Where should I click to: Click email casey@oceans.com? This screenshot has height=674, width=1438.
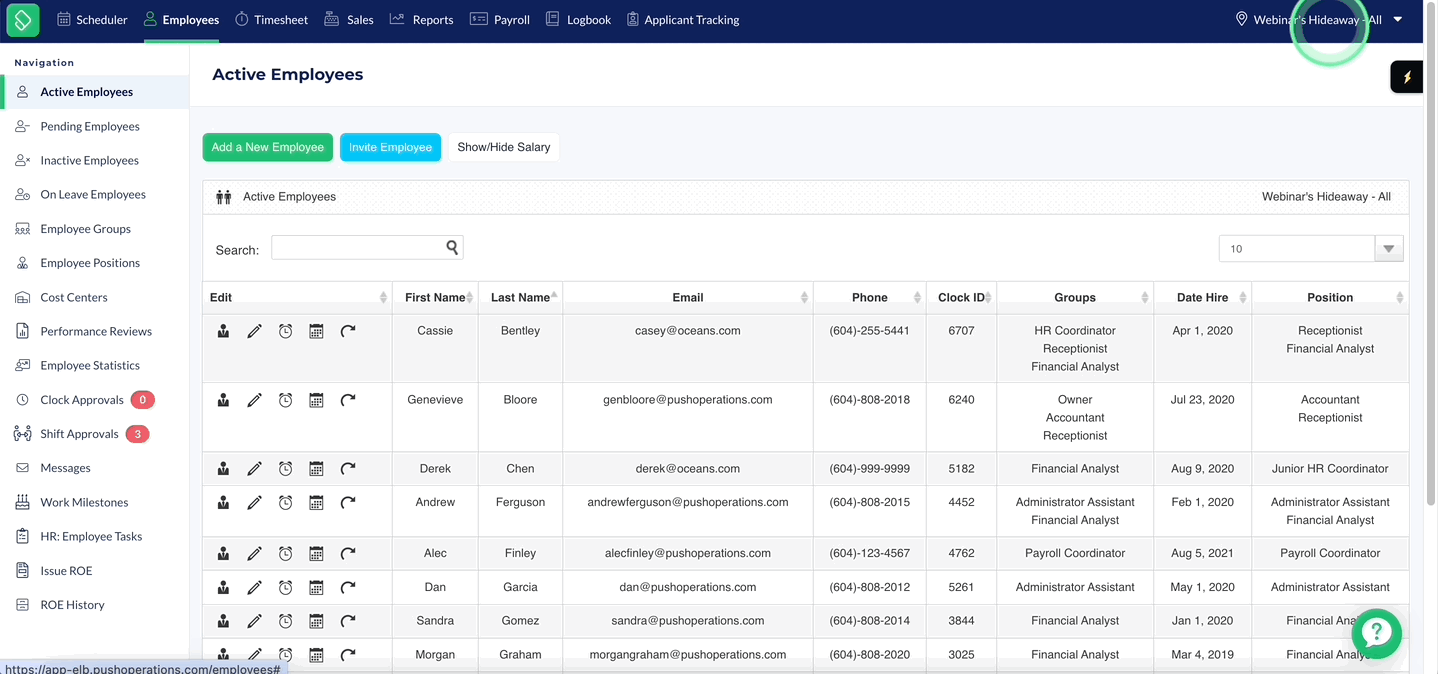coord(688,331)
